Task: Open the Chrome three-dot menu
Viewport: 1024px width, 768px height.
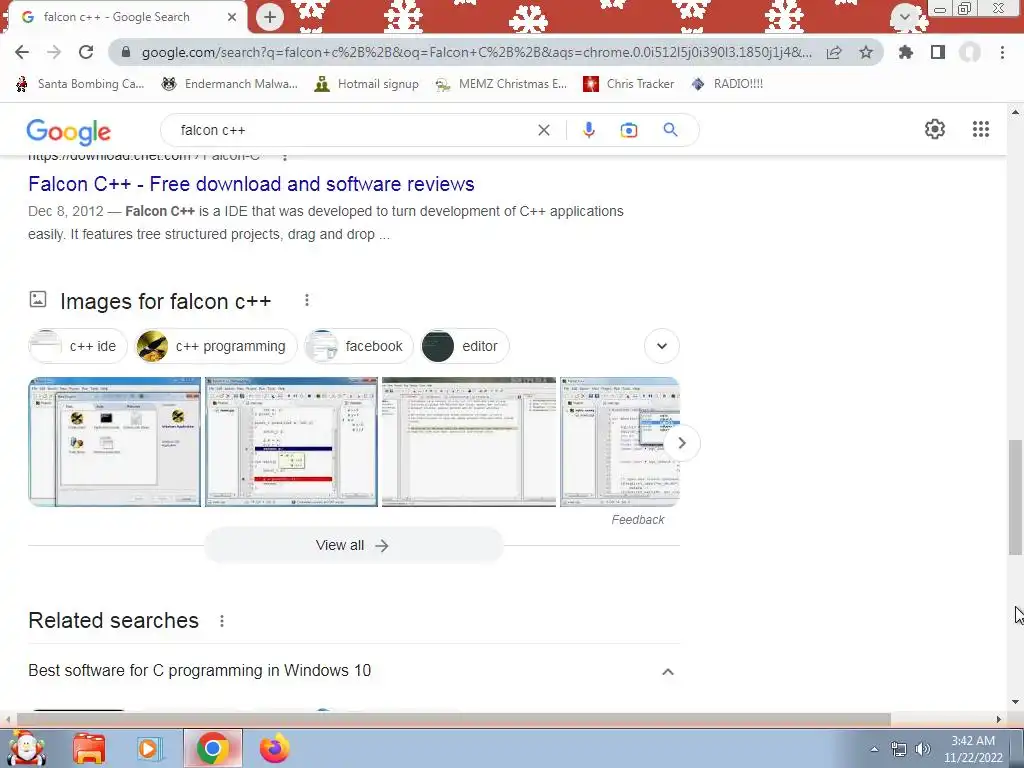Action: tap(1002, 52)
